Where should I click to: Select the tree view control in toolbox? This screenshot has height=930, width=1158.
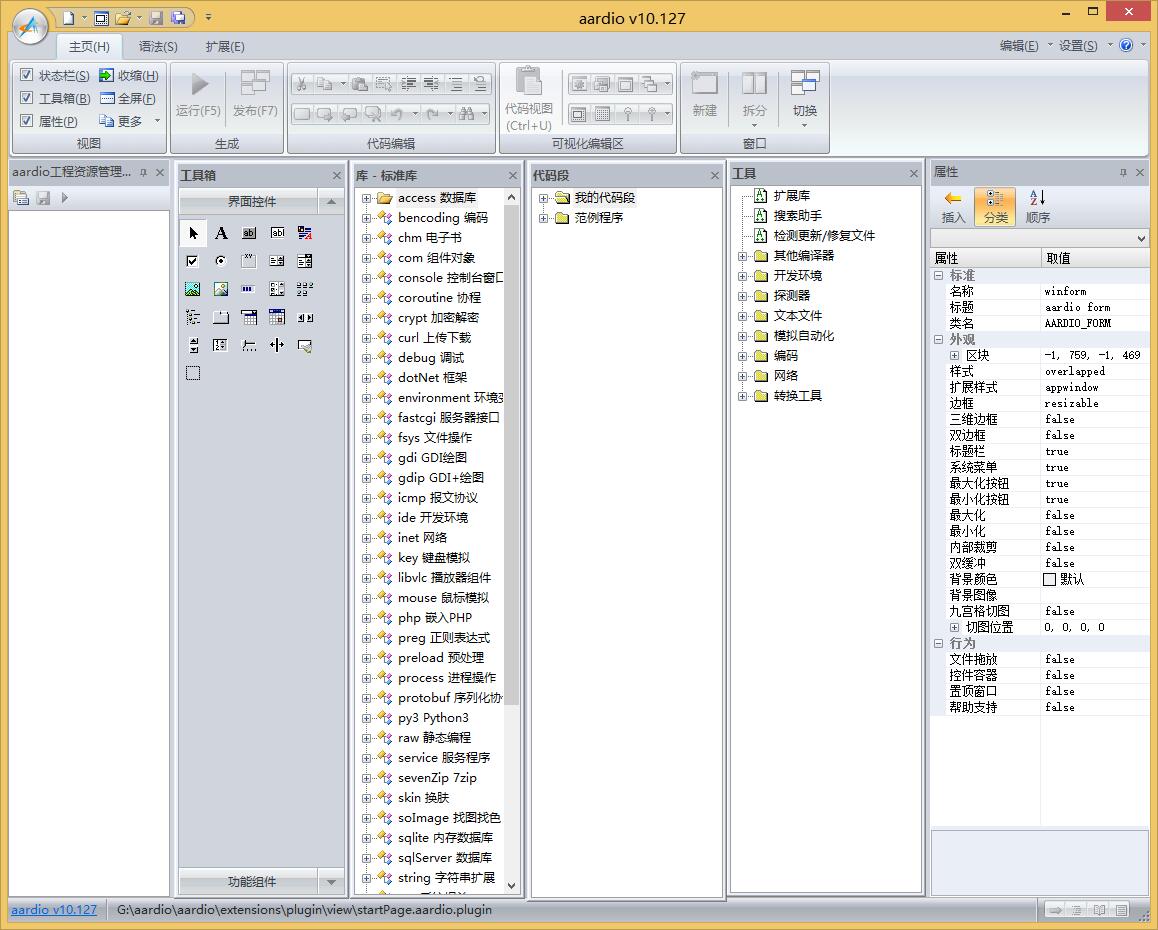[193, 318]
